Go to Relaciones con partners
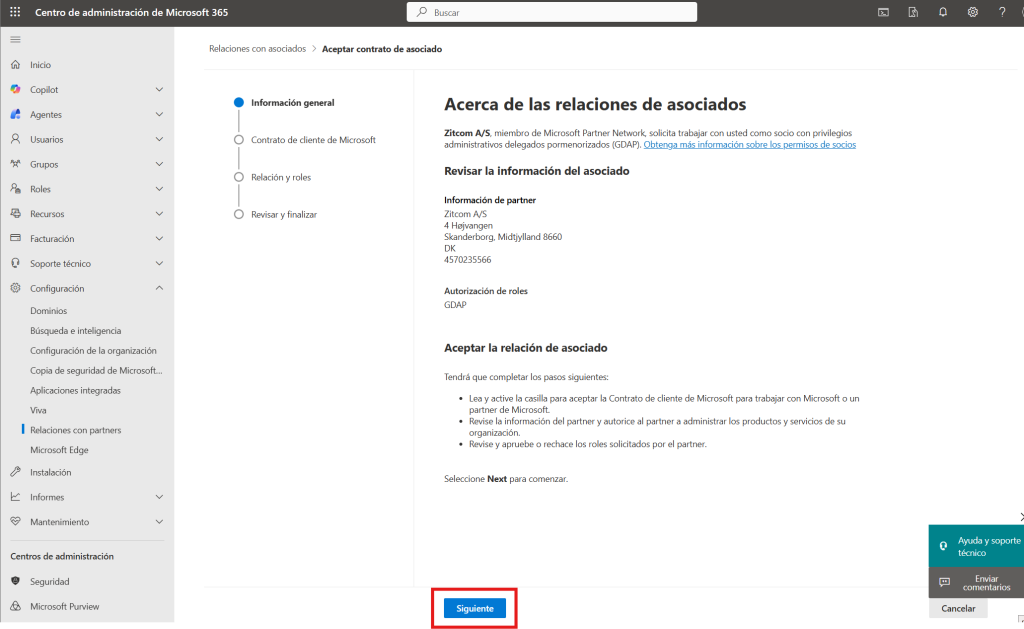 [76, 430]
